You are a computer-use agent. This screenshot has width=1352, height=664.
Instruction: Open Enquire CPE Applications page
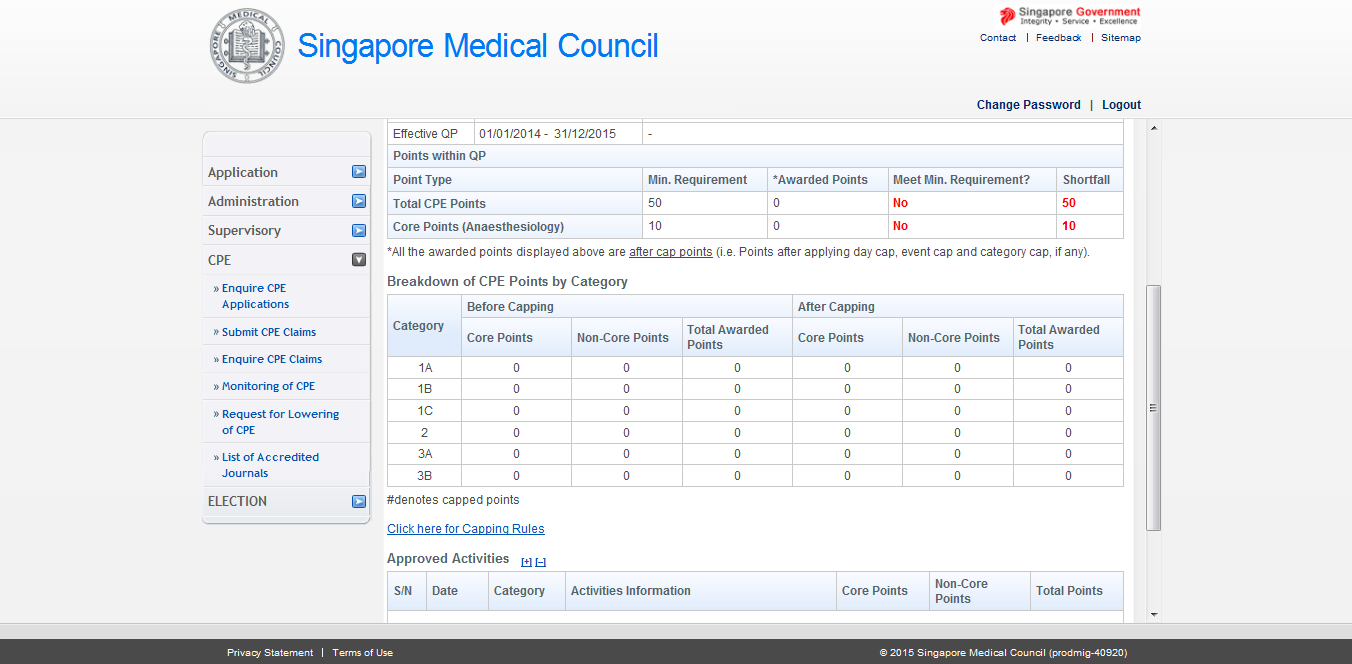coord(255,296)
